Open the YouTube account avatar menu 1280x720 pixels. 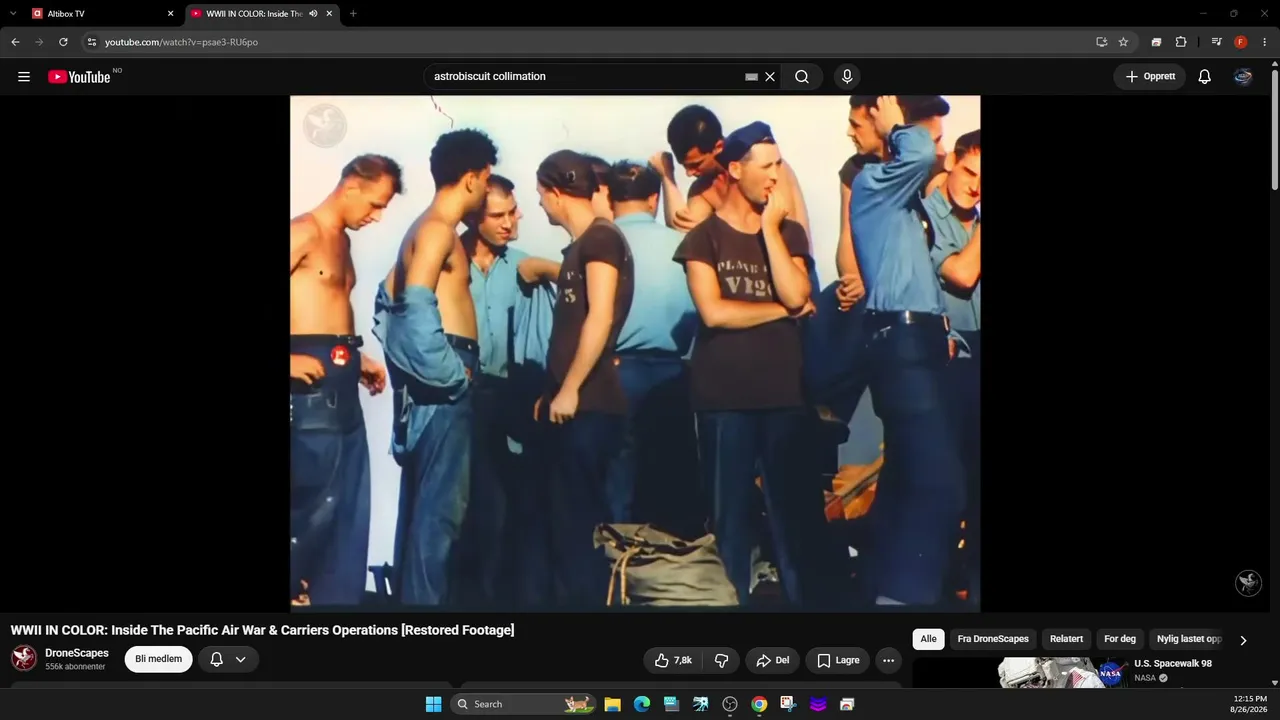click(1243, 77)
